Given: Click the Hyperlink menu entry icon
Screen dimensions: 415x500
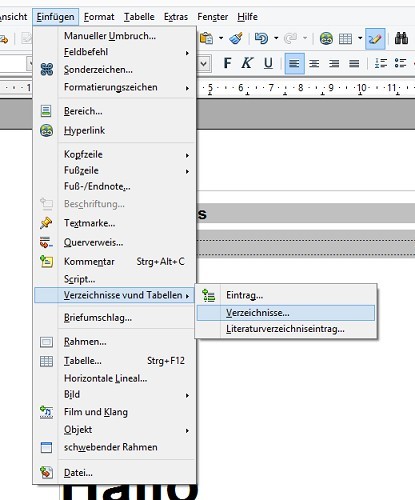Looking at the screenshot, I should [46, 130].
